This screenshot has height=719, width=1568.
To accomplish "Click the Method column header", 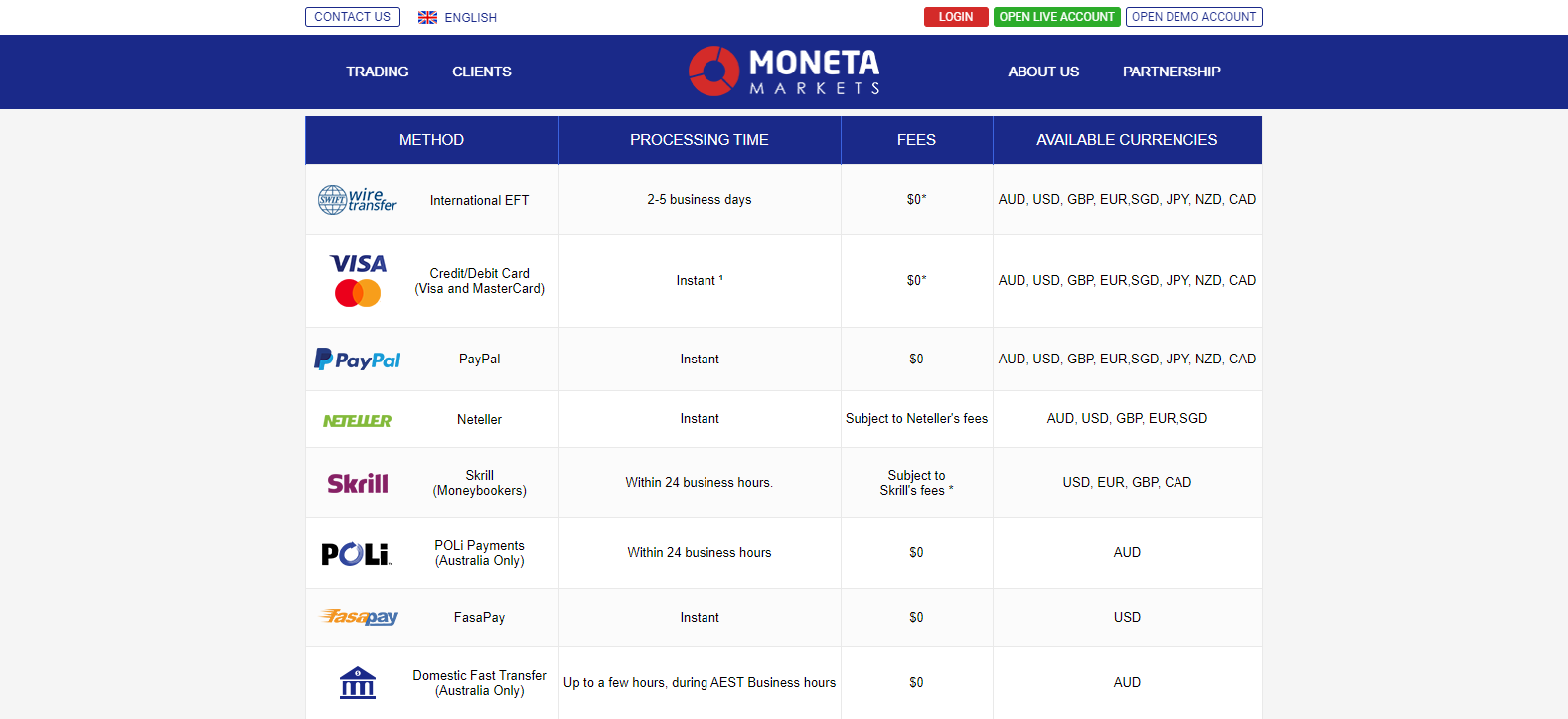I will tap(432, 140).
